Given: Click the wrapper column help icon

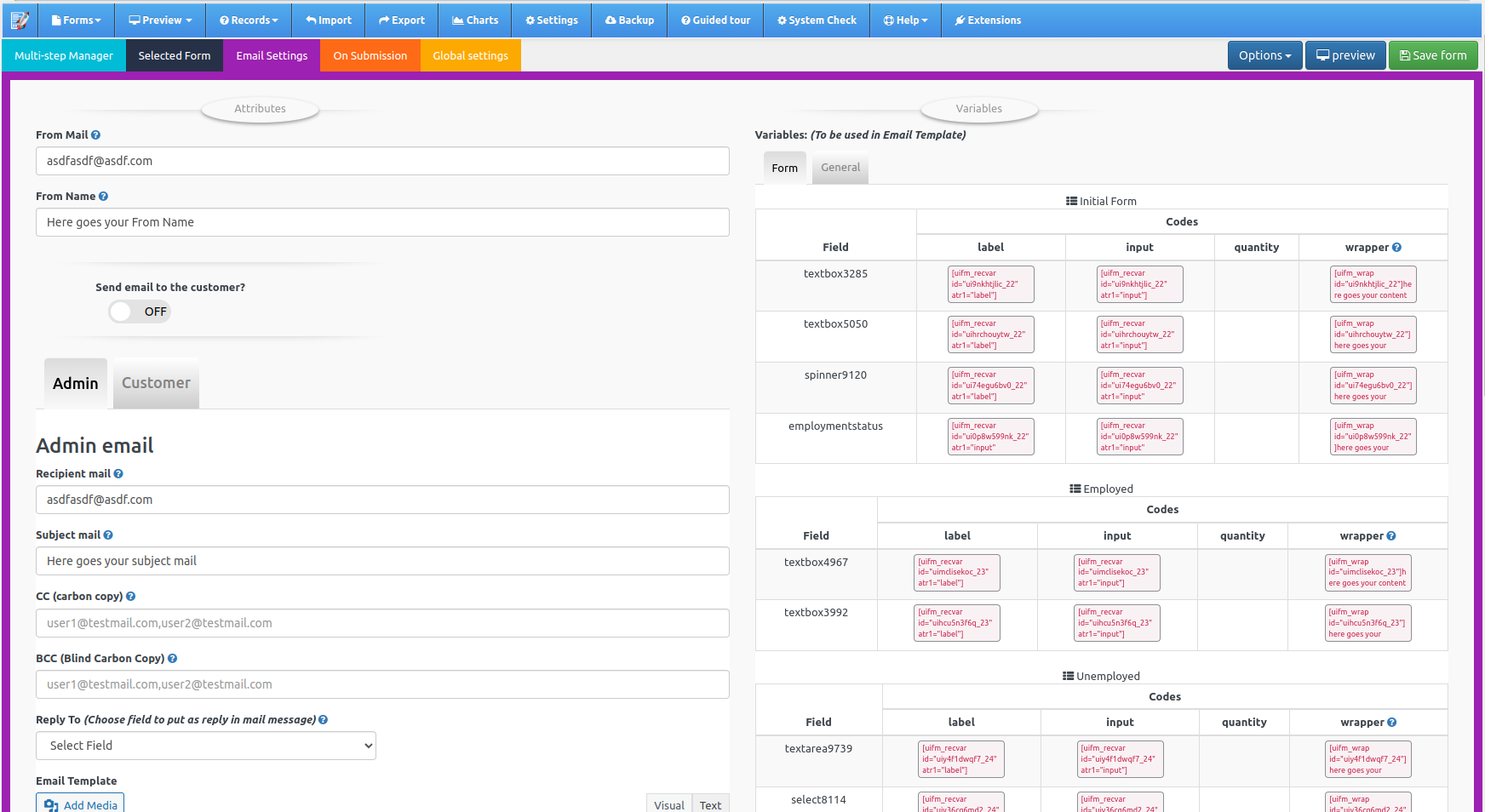Looking at the screenshot, I should [x=1397, y=247].
